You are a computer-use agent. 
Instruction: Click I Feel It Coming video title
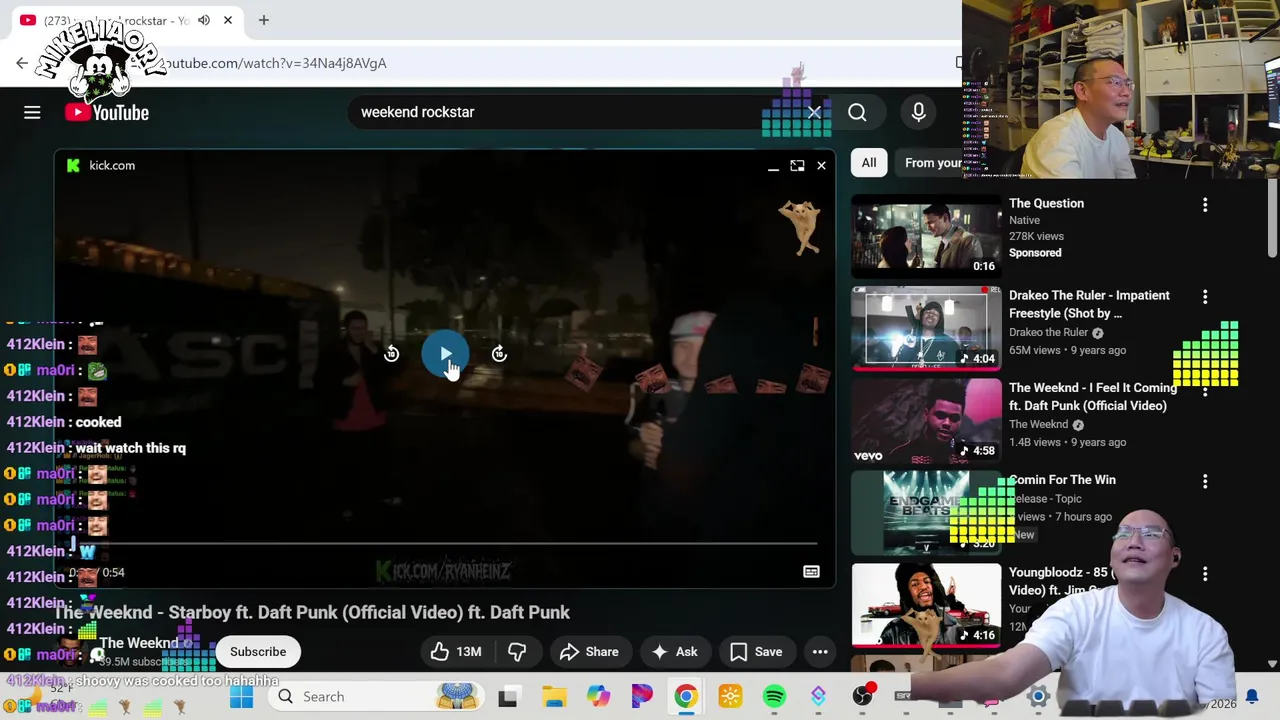click(1093, 397)
